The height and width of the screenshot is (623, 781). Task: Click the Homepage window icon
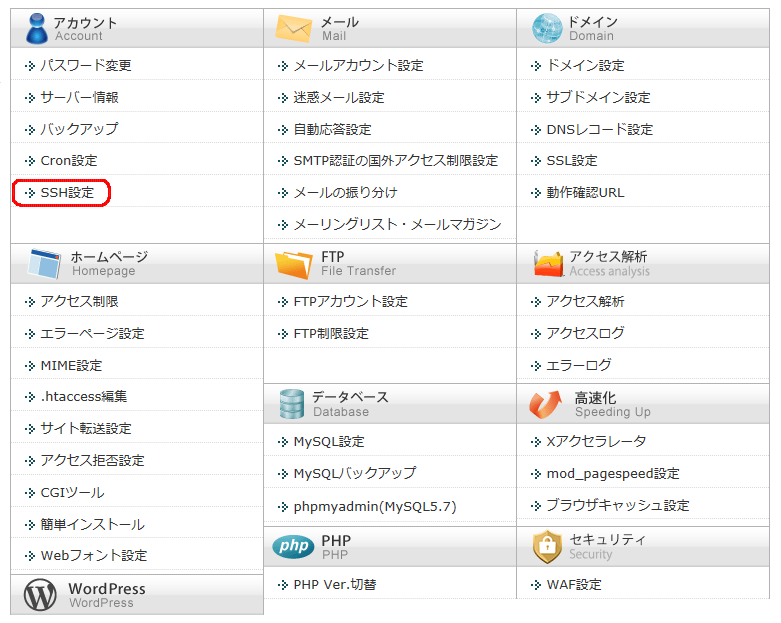pos(44,263)
